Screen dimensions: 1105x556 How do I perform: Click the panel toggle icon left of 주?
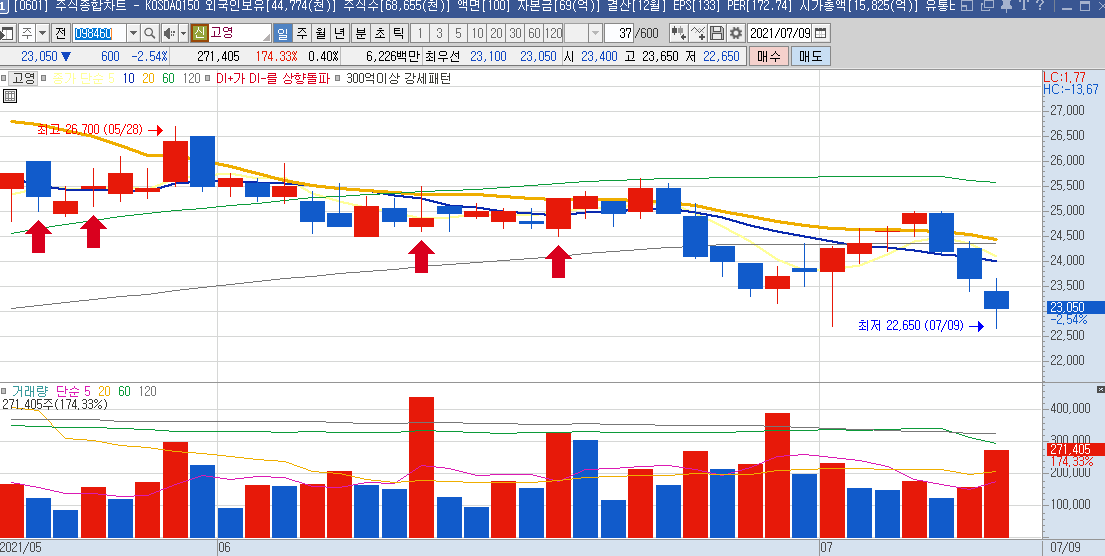coord(8,33)
